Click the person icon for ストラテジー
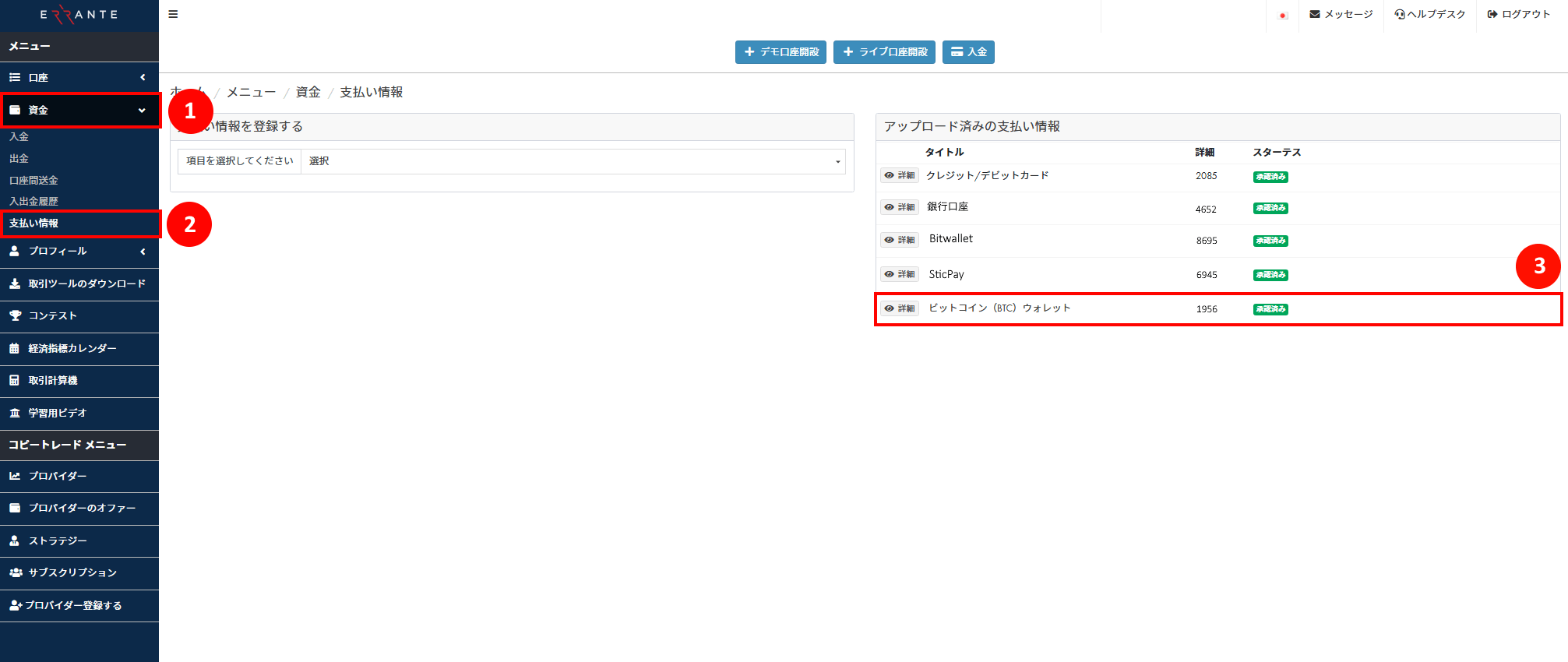Viewport: 1568px width, 662px height. coord(14,541)
